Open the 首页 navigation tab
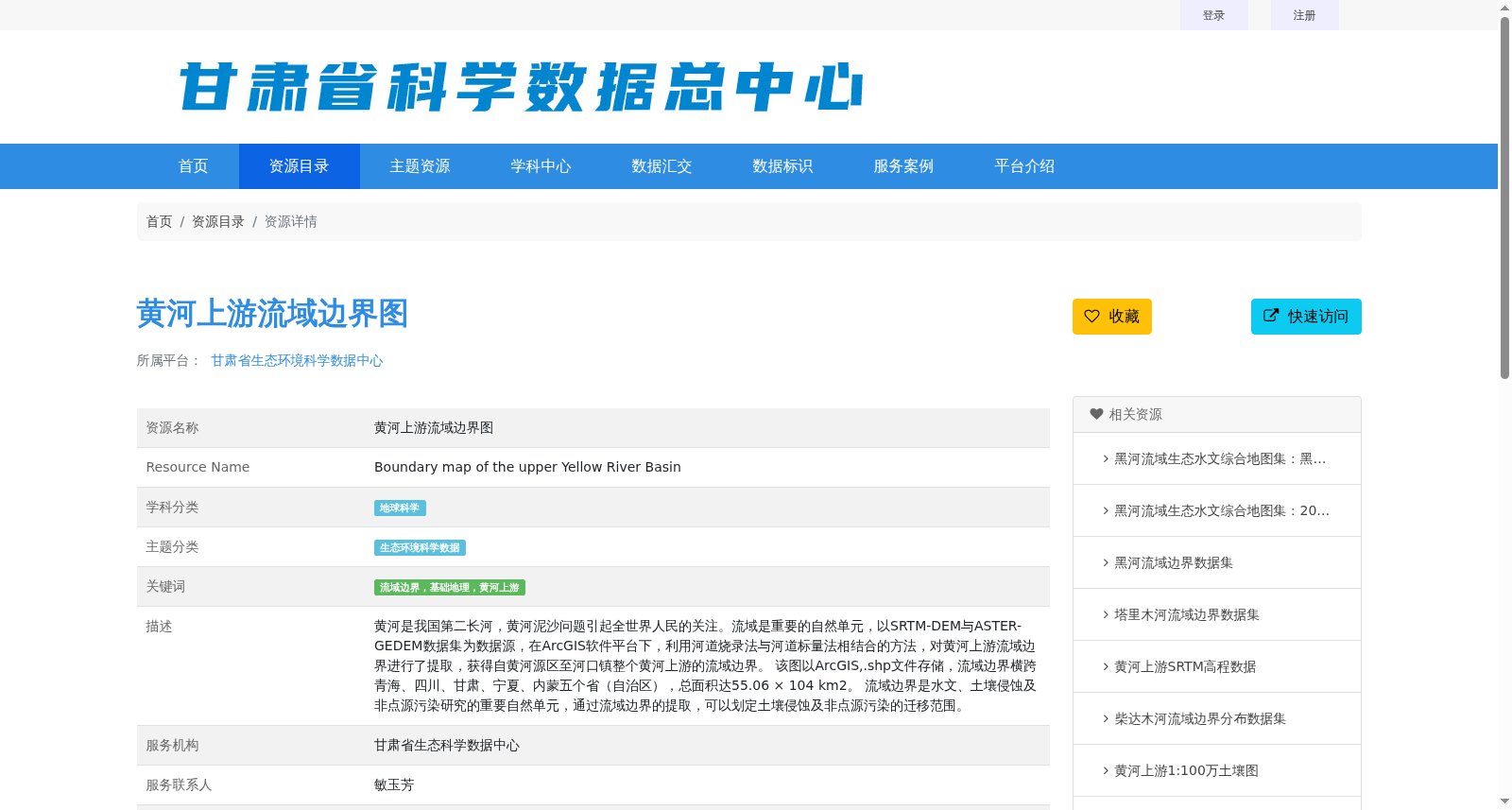This screenshot has width=1512, height=810. click(194, 166)
